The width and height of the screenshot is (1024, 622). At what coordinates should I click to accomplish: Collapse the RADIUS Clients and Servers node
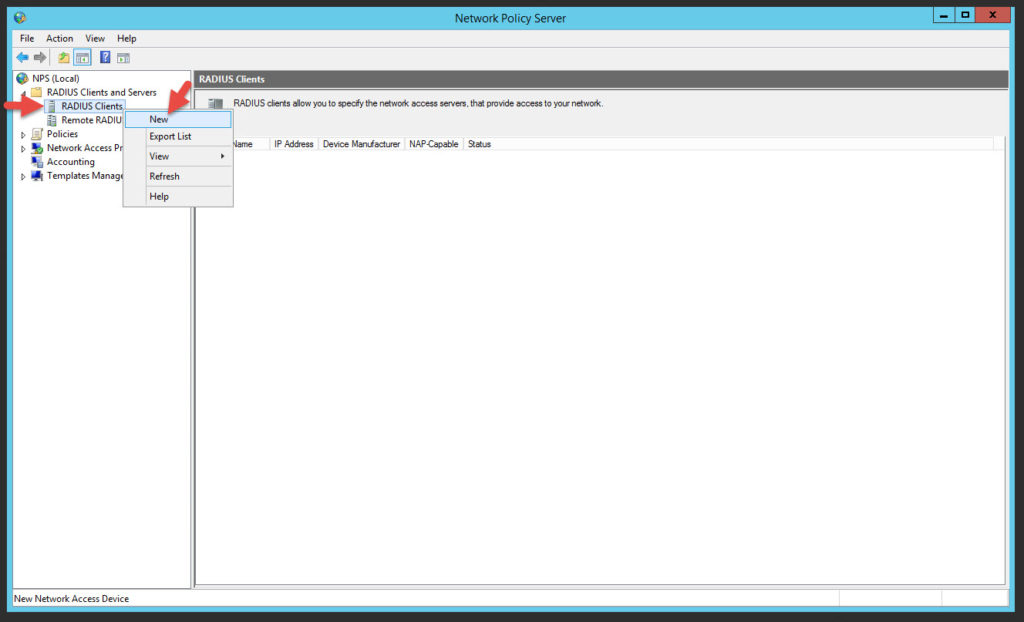tap(23, 93)
